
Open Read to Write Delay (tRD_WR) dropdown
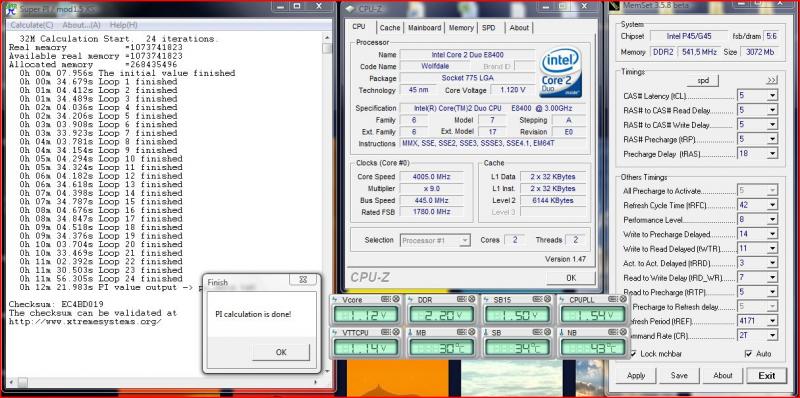(772, 278)
